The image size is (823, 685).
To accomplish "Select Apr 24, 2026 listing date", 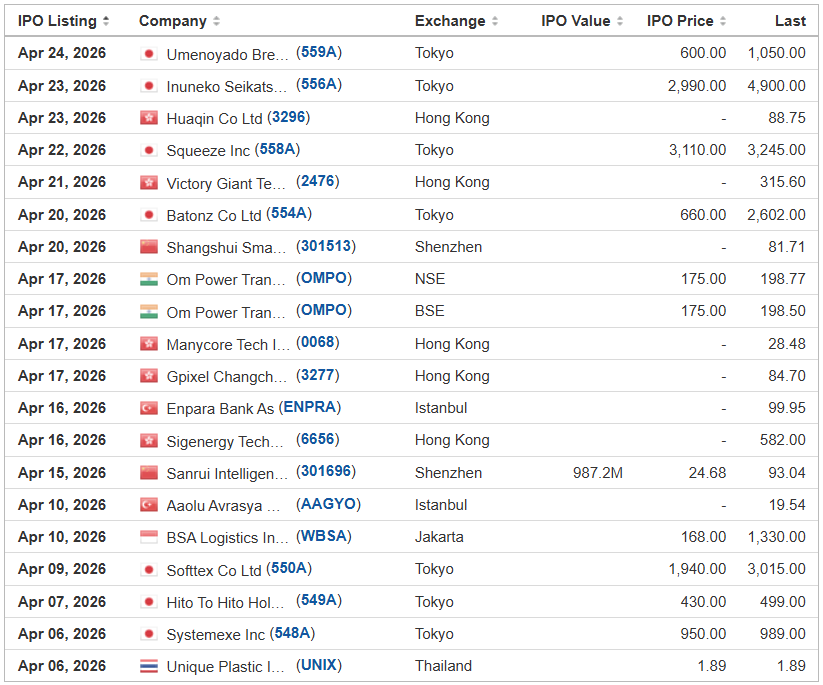I will point(62,53).
